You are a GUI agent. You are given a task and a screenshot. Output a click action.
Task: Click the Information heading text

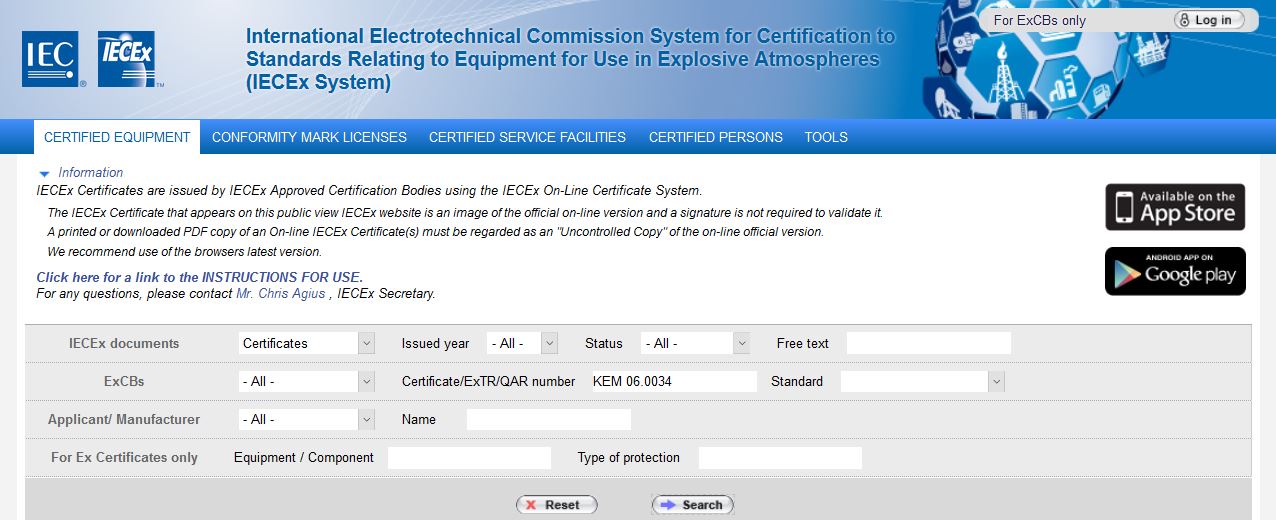[91, 173]
